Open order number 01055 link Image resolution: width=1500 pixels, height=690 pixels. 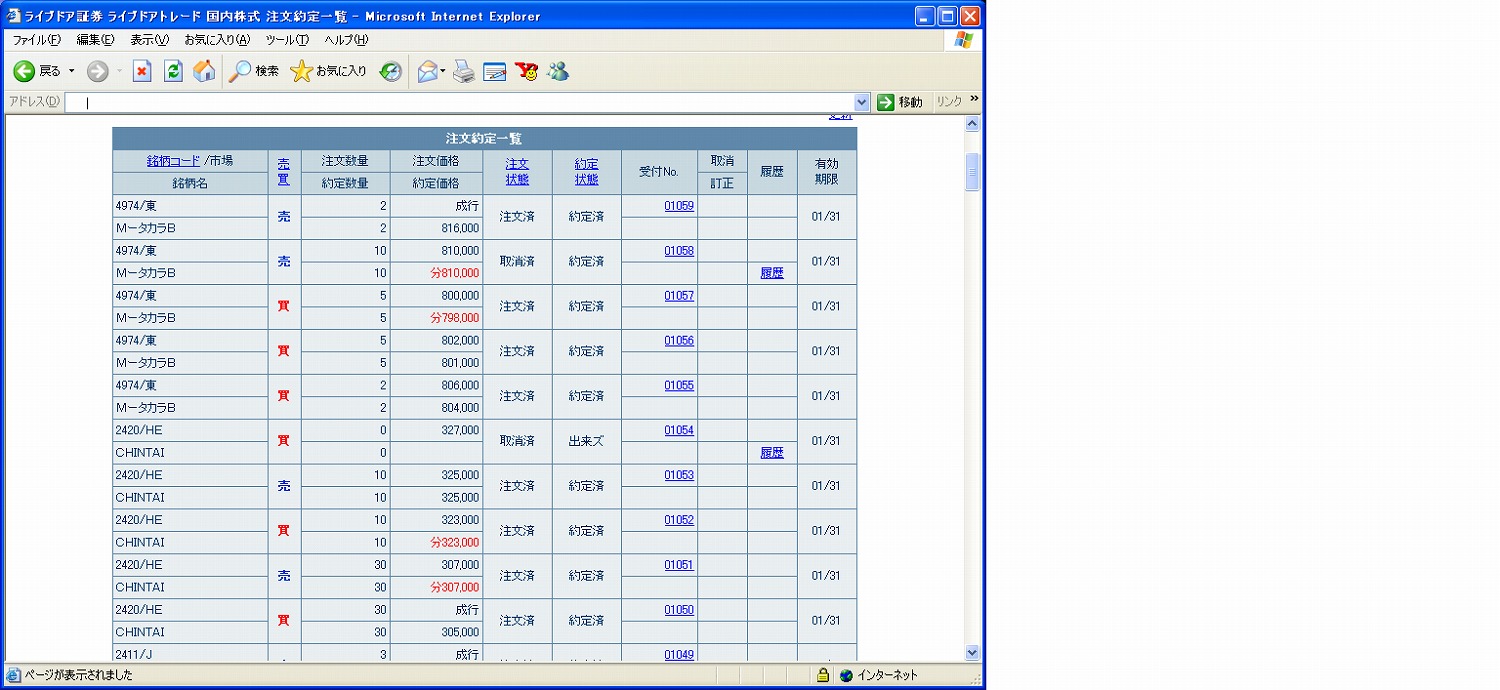pyautogui.click(x=679, y=386)
